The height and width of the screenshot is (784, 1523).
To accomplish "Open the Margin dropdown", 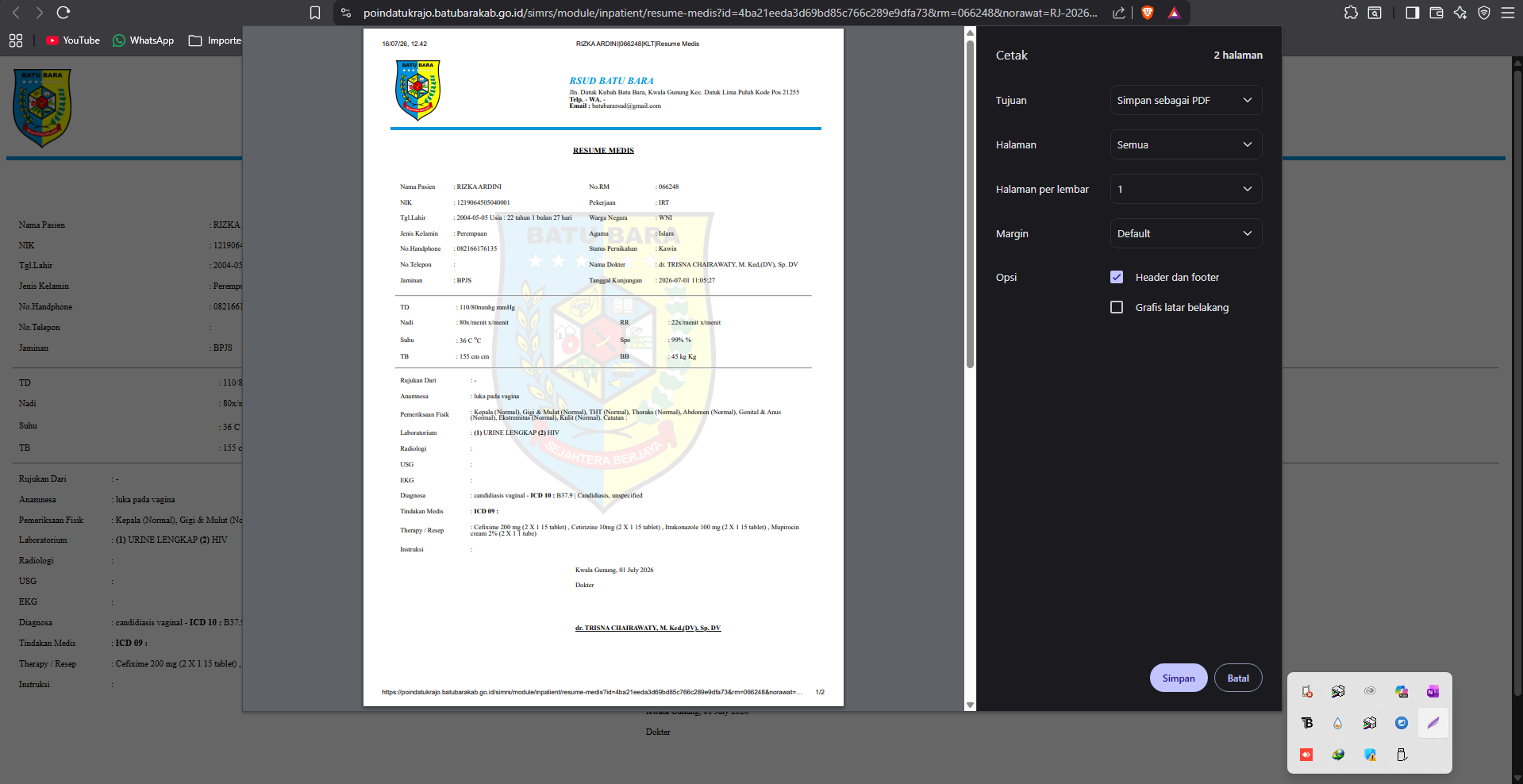I will 1186,233.
